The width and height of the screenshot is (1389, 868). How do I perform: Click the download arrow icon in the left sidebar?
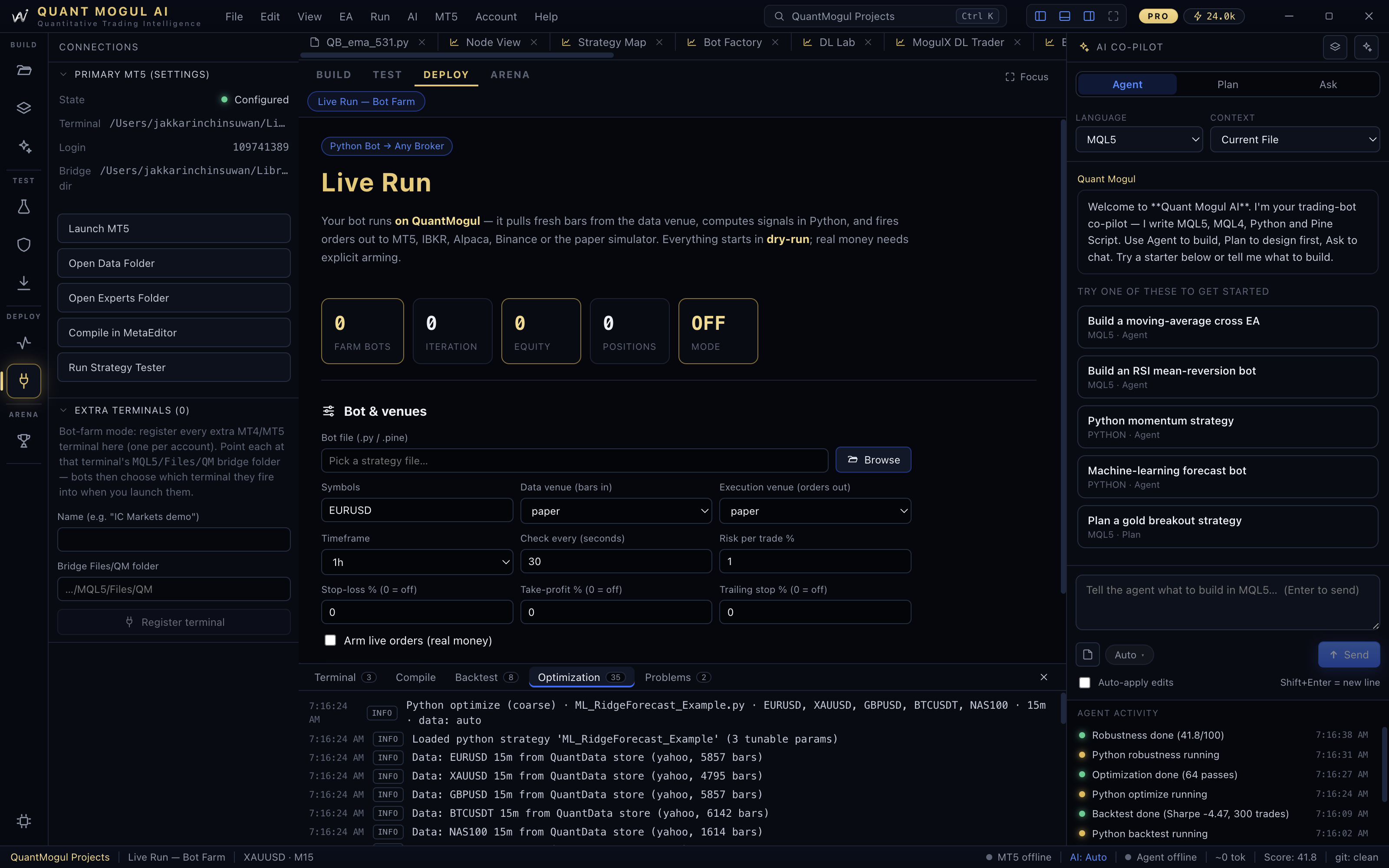click(x=23, y=283)
